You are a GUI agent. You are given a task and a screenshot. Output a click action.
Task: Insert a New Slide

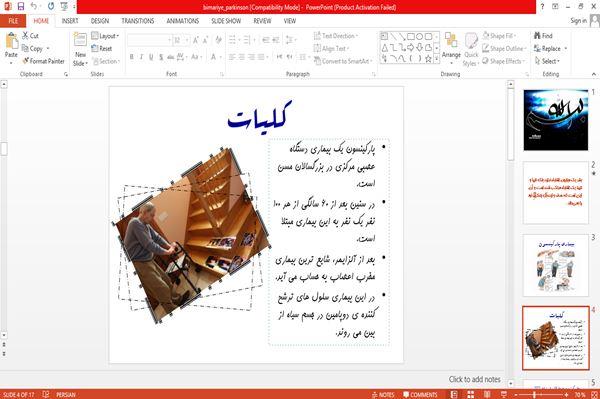click(80, 49)
